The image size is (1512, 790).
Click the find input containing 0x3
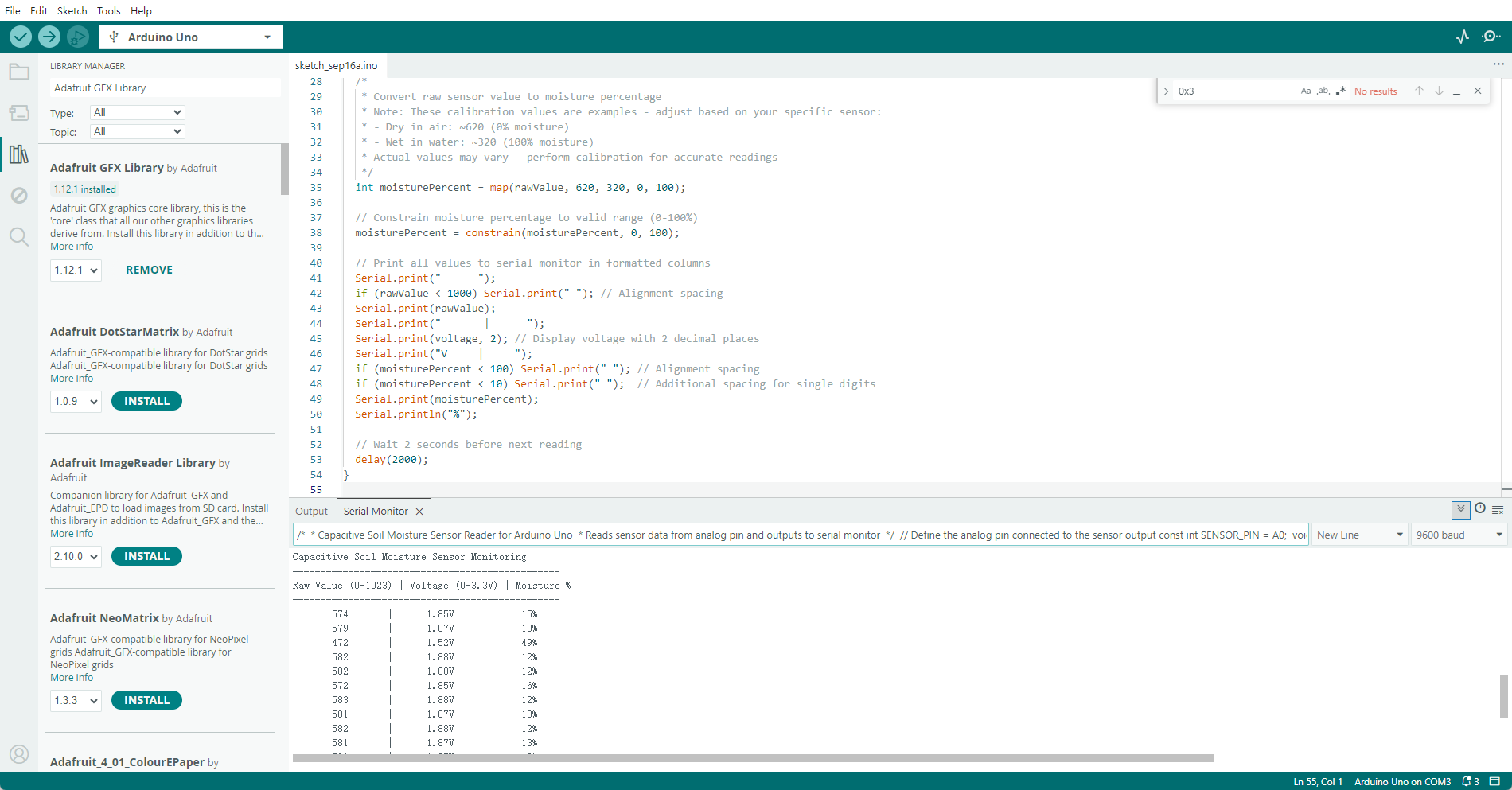tap(1235, 91)
